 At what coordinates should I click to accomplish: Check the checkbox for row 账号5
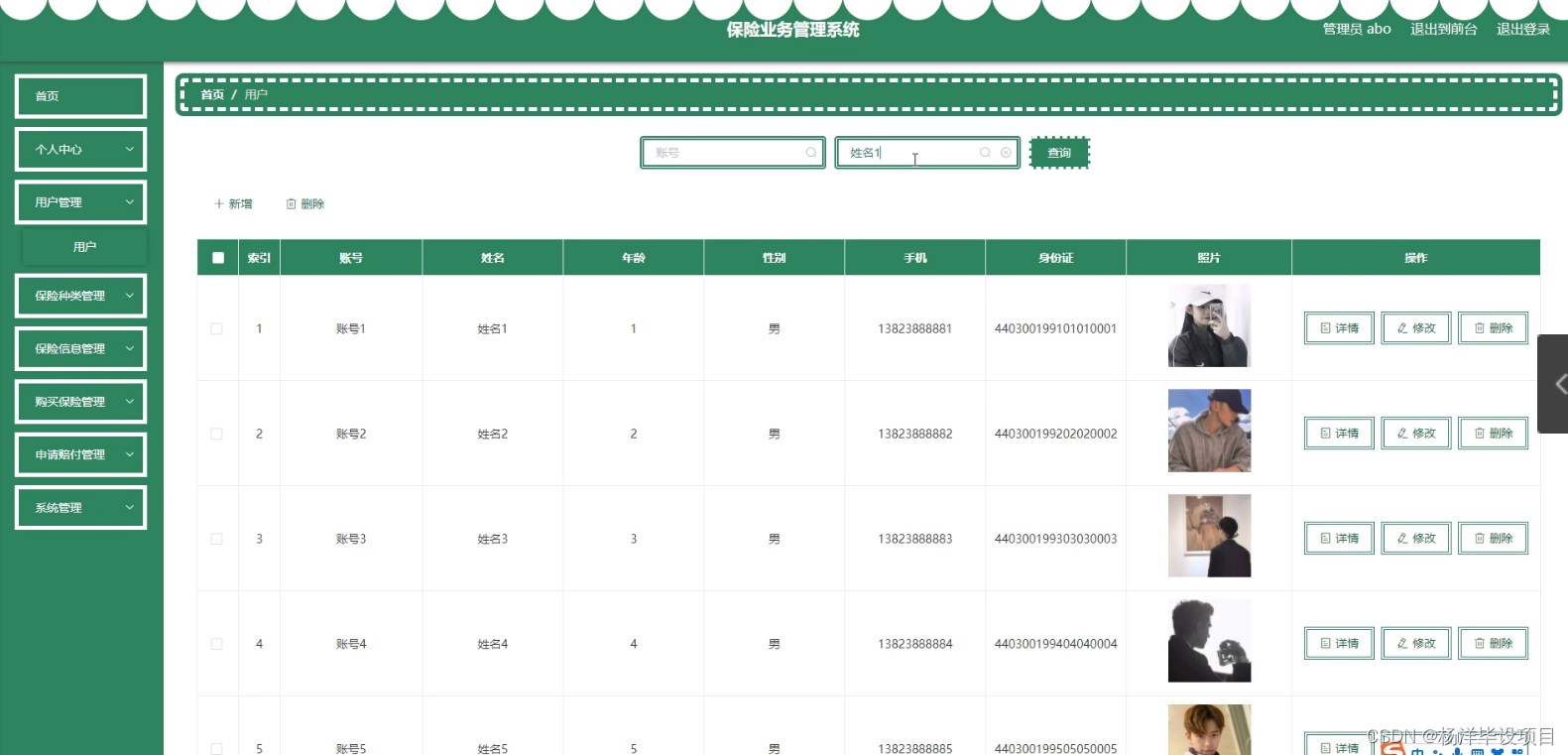[x=216, y=749]
